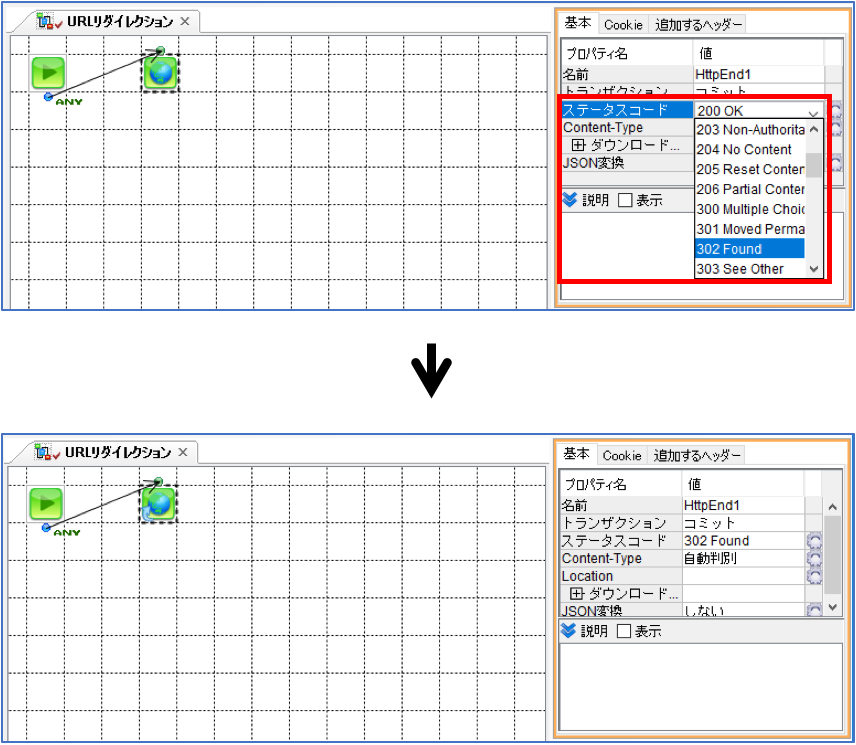Click the プロパティ名 column header in lower panel

click(x=621, y=484)
